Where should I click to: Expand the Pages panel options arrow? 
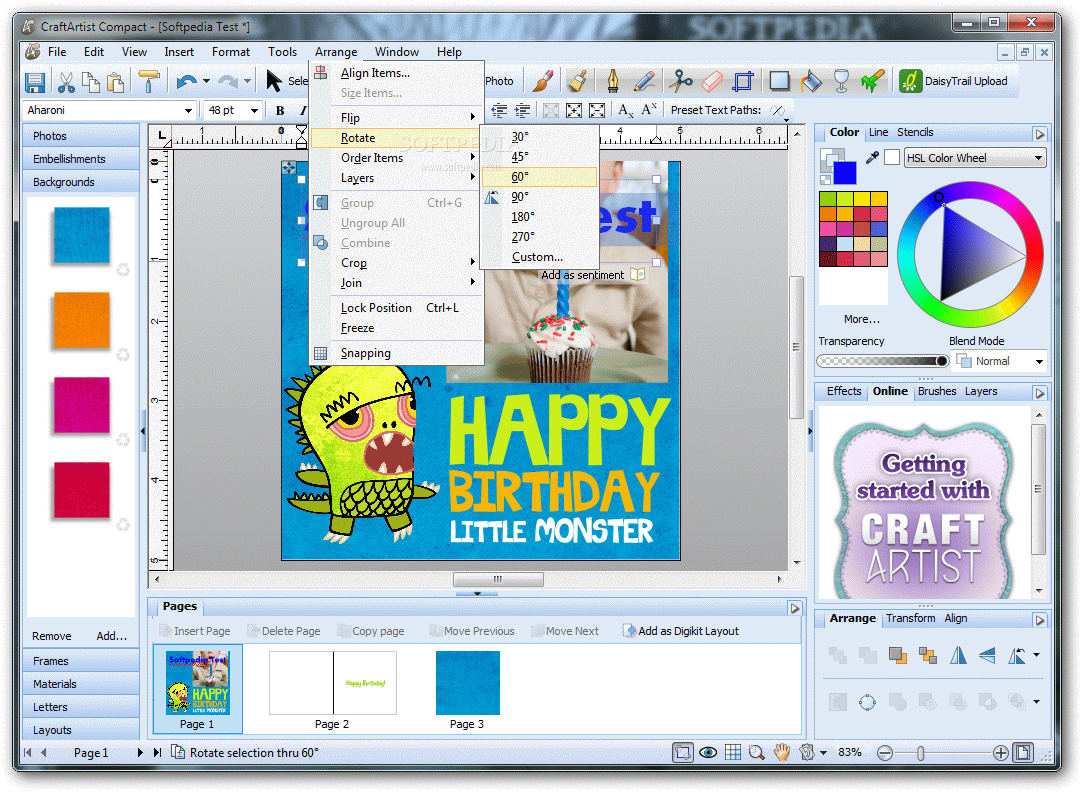[x=795, y=608]
